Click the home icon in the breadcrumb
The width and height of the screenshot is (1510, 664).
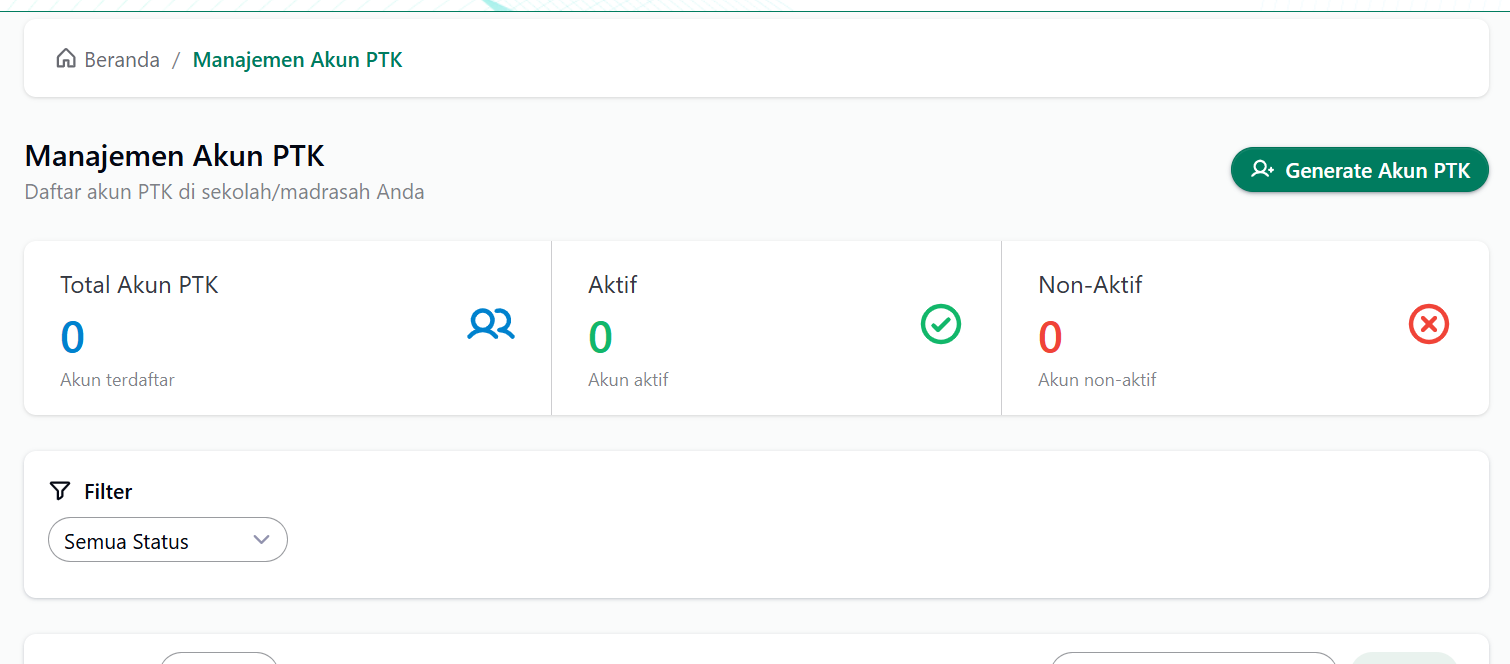click(x=66, y=58)
